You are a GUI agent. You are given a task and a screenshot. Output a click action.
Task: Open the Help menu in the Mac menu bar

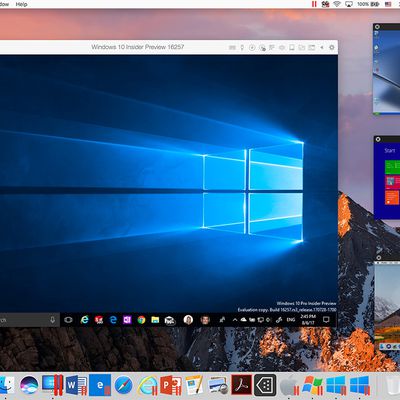point(21,4)
